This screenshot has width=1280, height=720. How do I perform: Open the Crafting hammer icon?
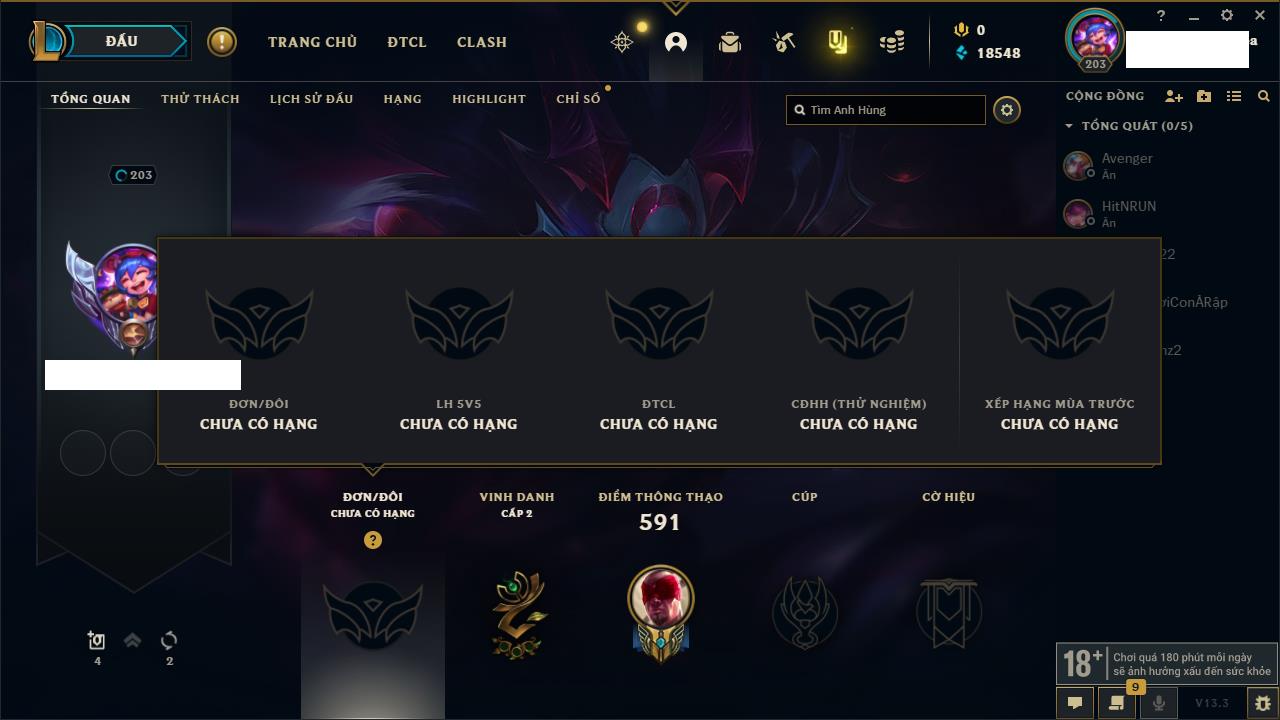point(784,42)
